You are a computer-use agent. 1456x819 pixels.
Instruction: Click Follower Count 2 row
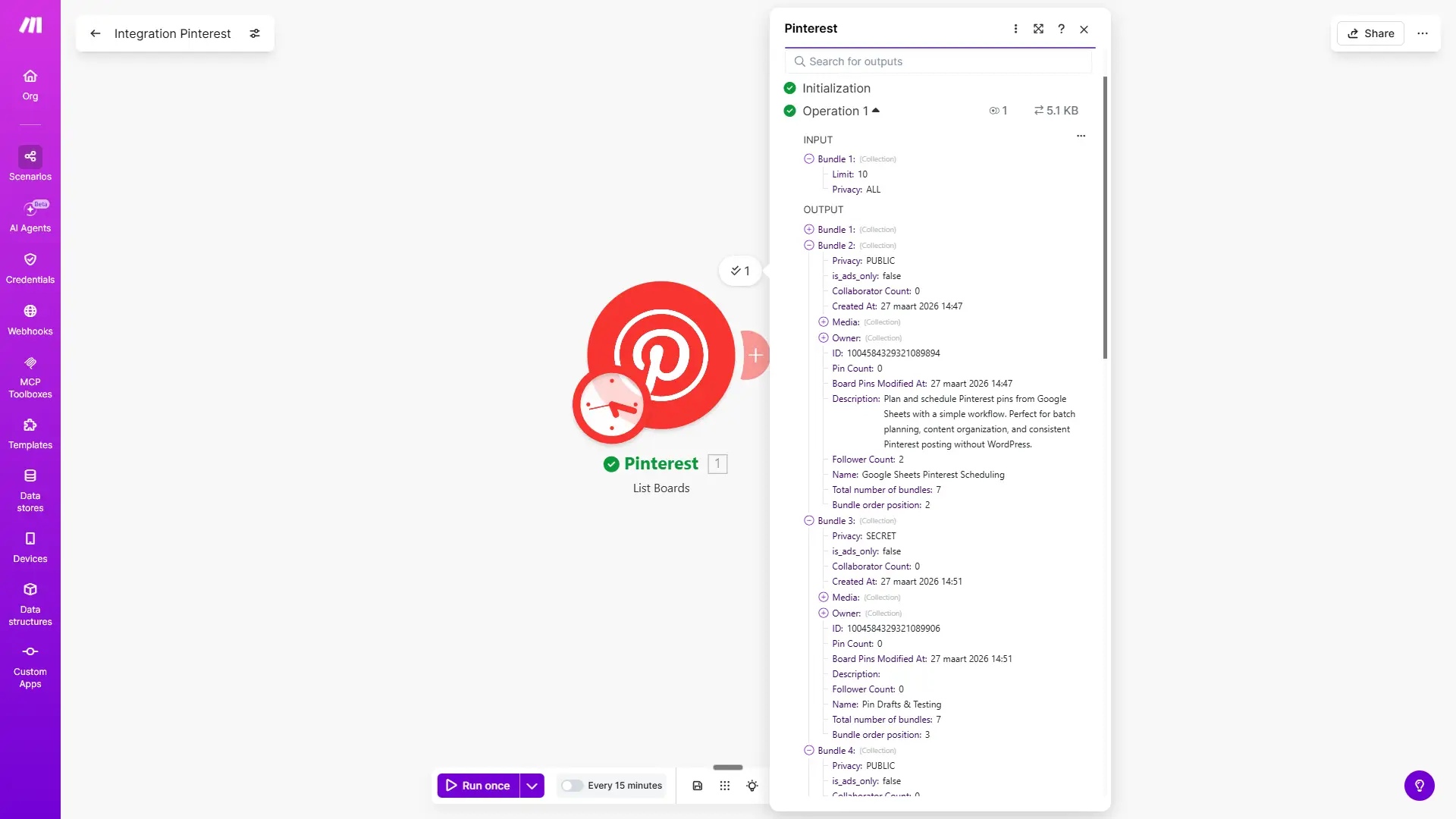(868, 460)
